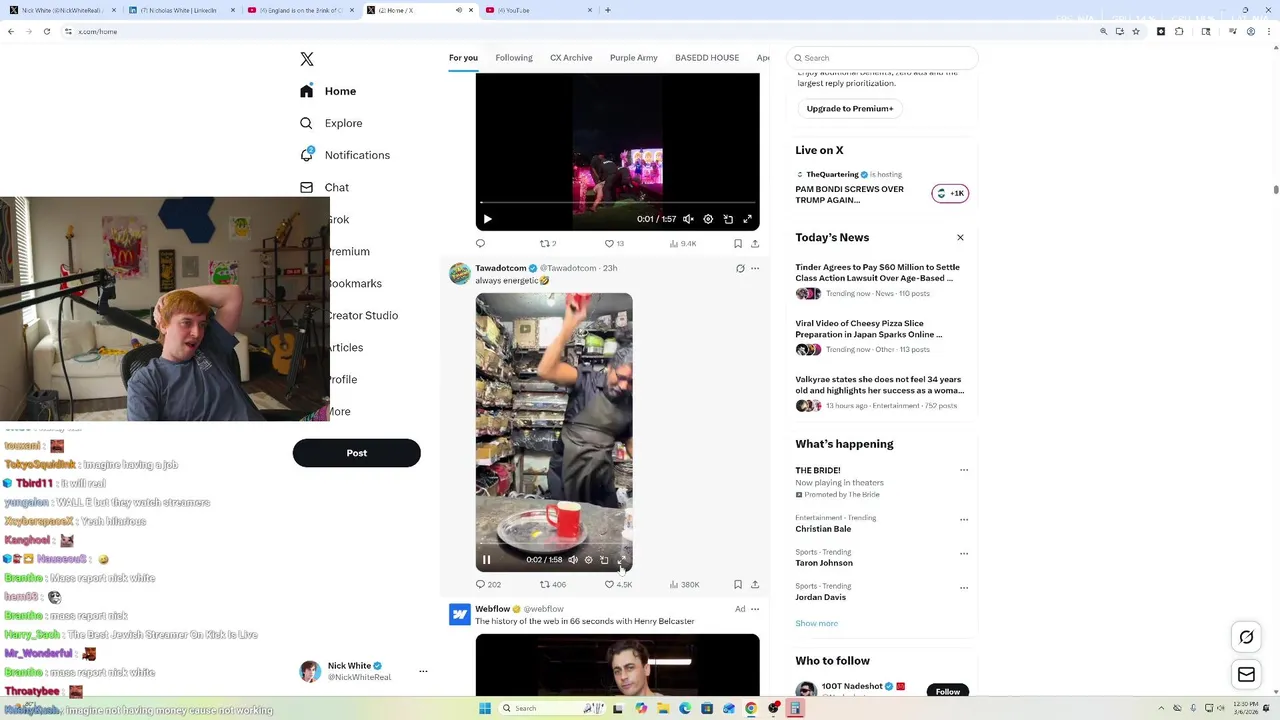Image resolution: width=1280 pixels, height=720 pixels.
Task: Switch to the Following tab
Action: [x=514, y=58]
